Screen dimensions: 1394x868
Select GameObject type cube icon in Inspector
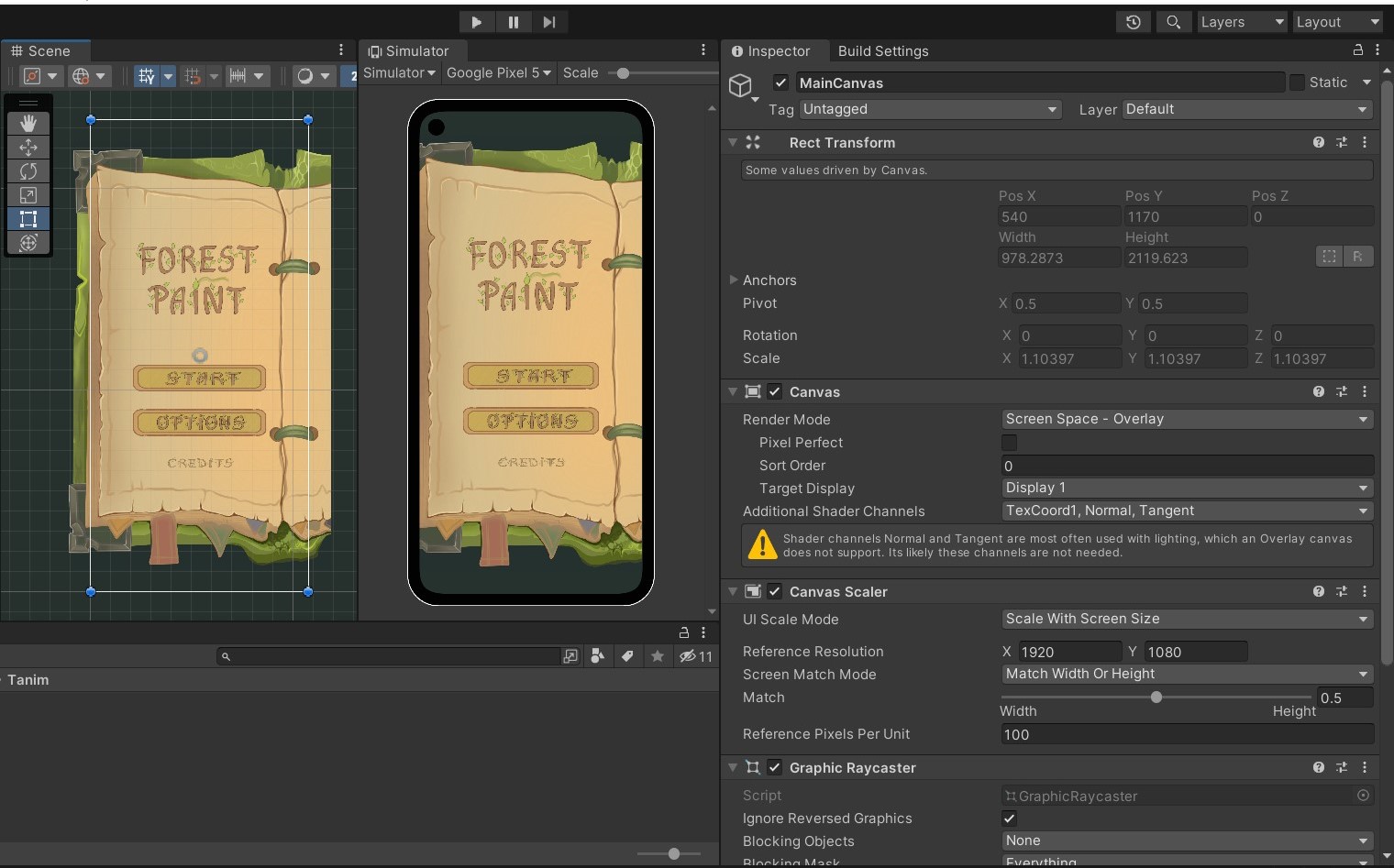[x=740, y=86]
